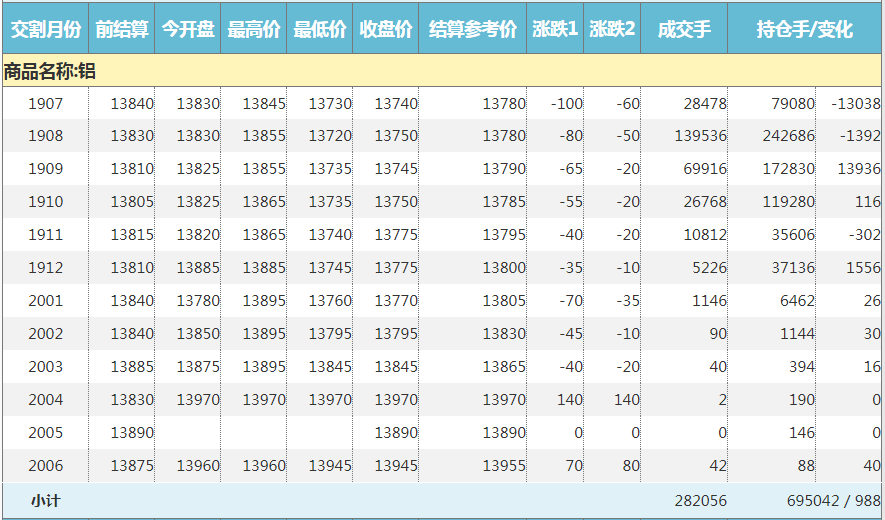Select the 1909 delivery month row

(45, 169)
